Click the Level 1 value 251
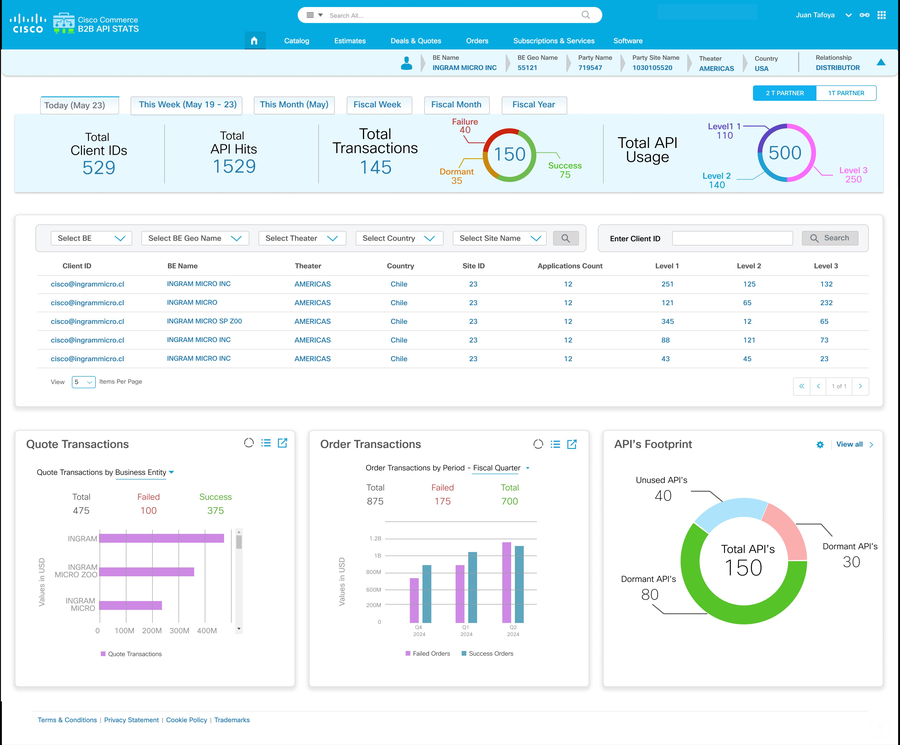The width and height of the screenshot is (900, 745). click(667, 284)
